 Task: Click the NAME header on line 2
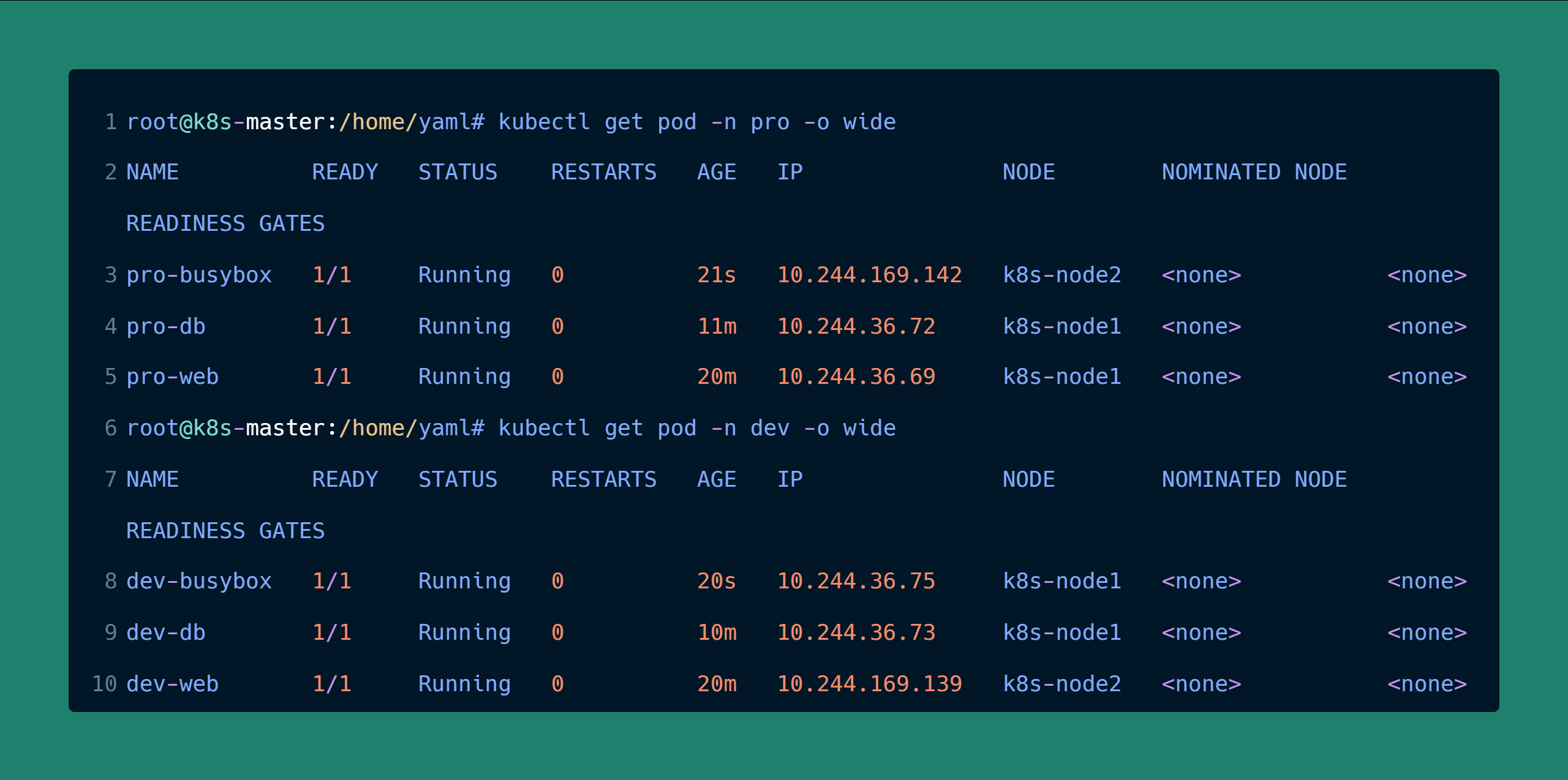[153, 172]
